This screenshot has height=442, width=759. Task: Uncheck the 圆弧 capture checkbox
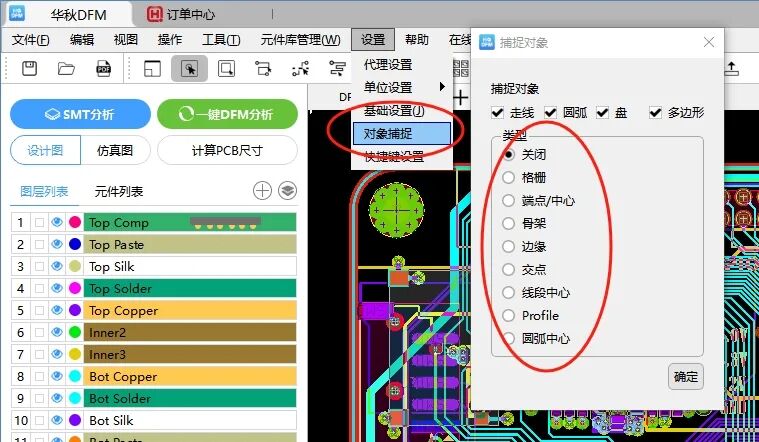tap(550, 113)
